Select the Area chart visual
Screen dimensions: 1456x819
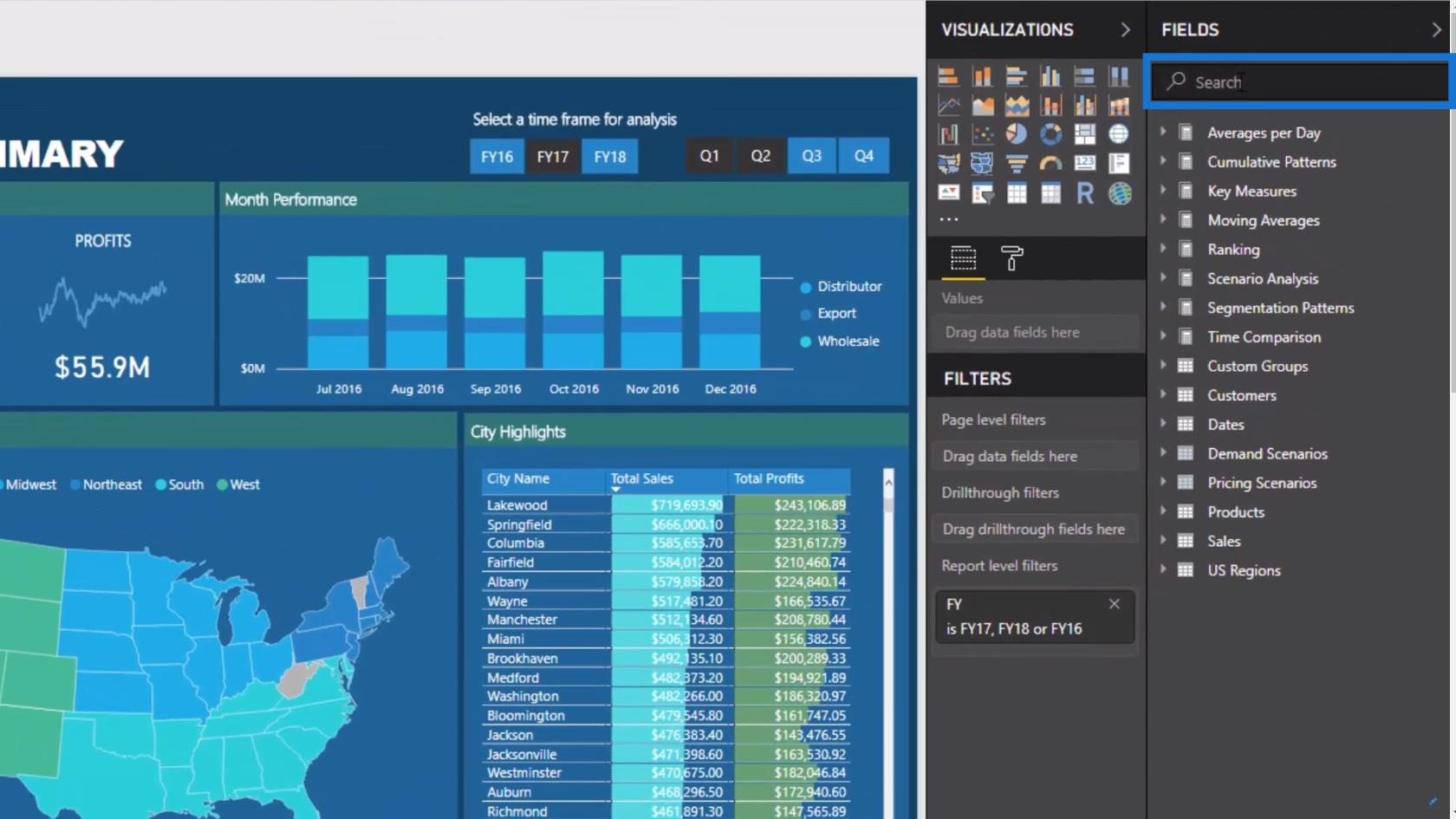tap(982, 106)
